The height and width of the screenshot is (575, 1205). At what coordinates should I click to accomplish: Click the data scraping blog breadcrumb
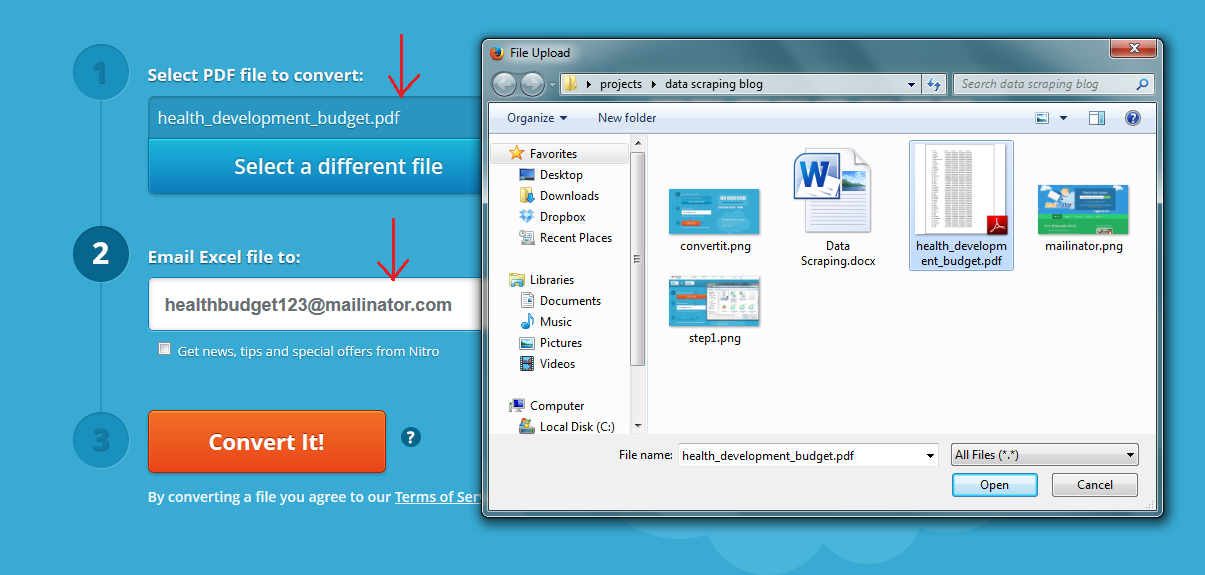pos(713,84)
